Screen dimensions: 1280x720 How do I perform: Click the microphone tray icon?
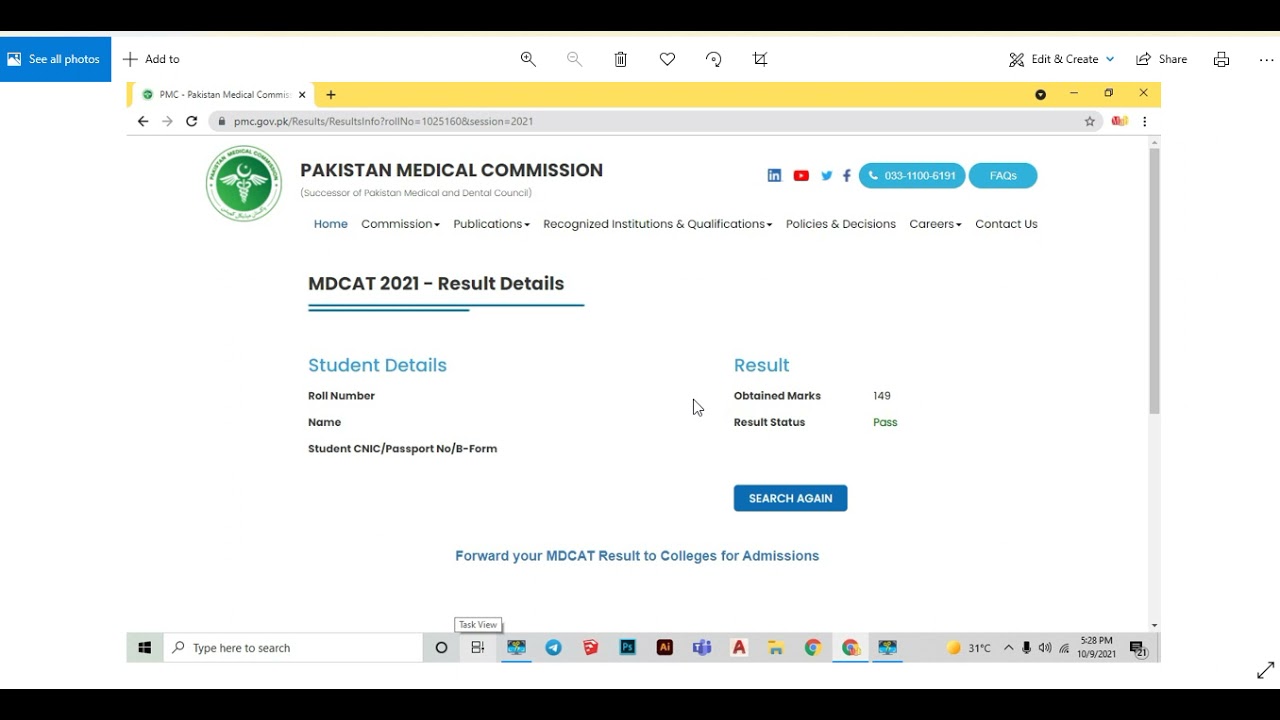(1027, 648)
